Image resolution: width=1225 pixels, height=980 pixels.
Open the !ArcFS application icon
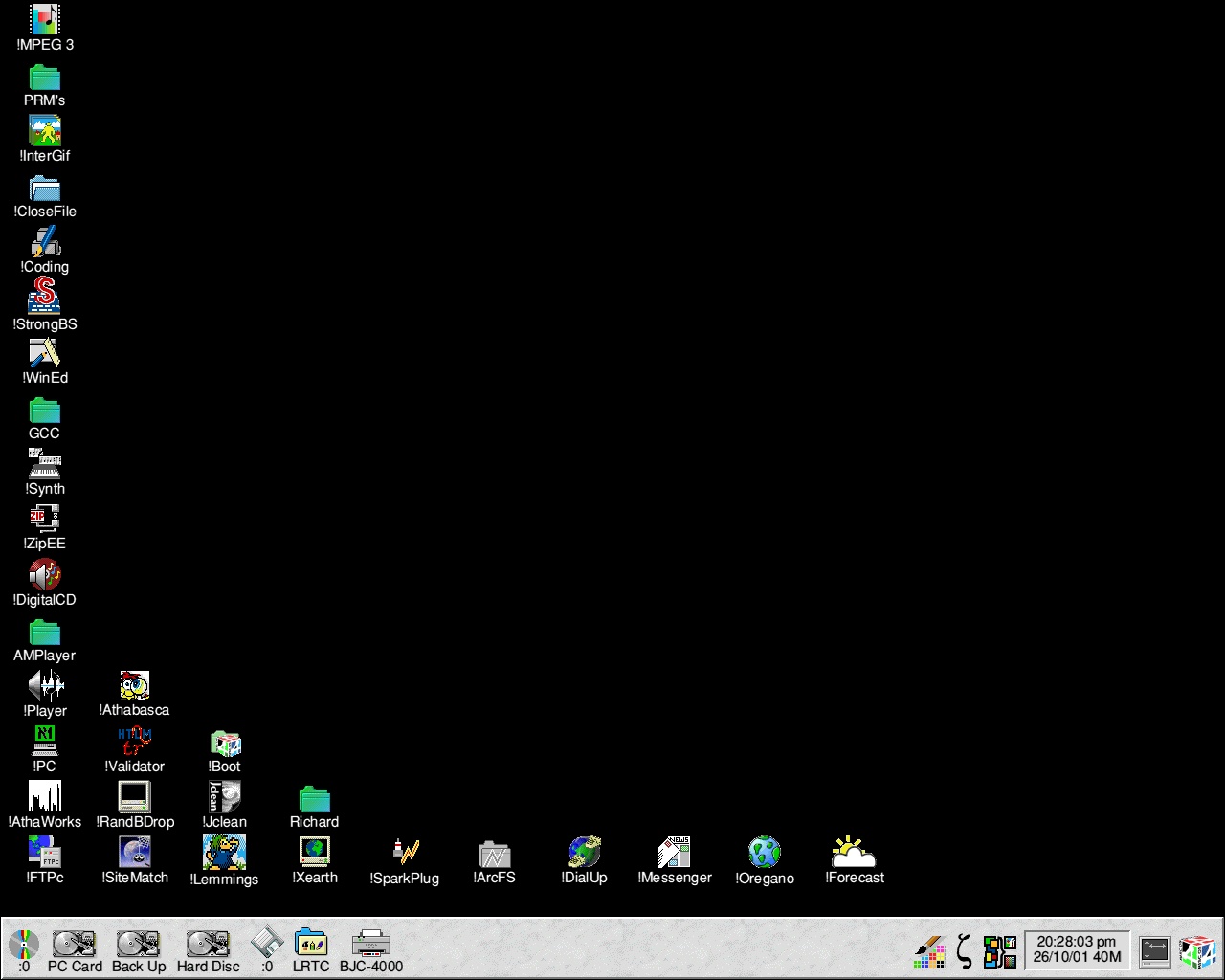(x=495, y=862)
